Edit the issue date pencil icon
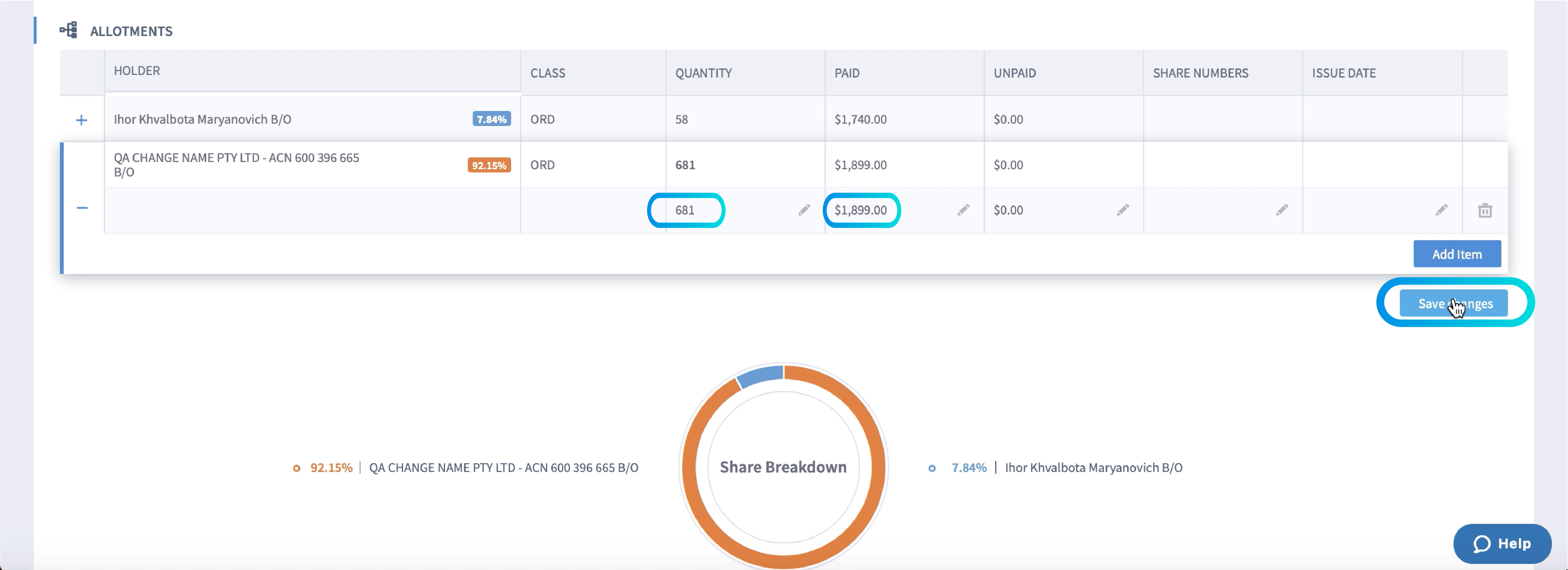This screenshot has height=570, width=1568. [1441, 210]
